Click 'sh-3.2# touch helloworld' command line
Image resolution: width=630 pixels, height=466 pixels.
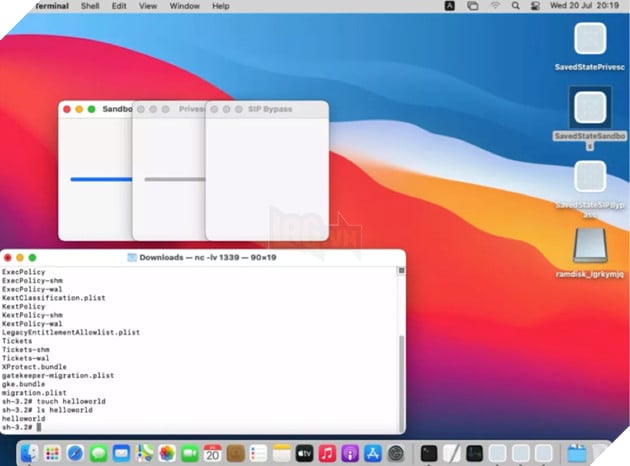click(53, 401)
